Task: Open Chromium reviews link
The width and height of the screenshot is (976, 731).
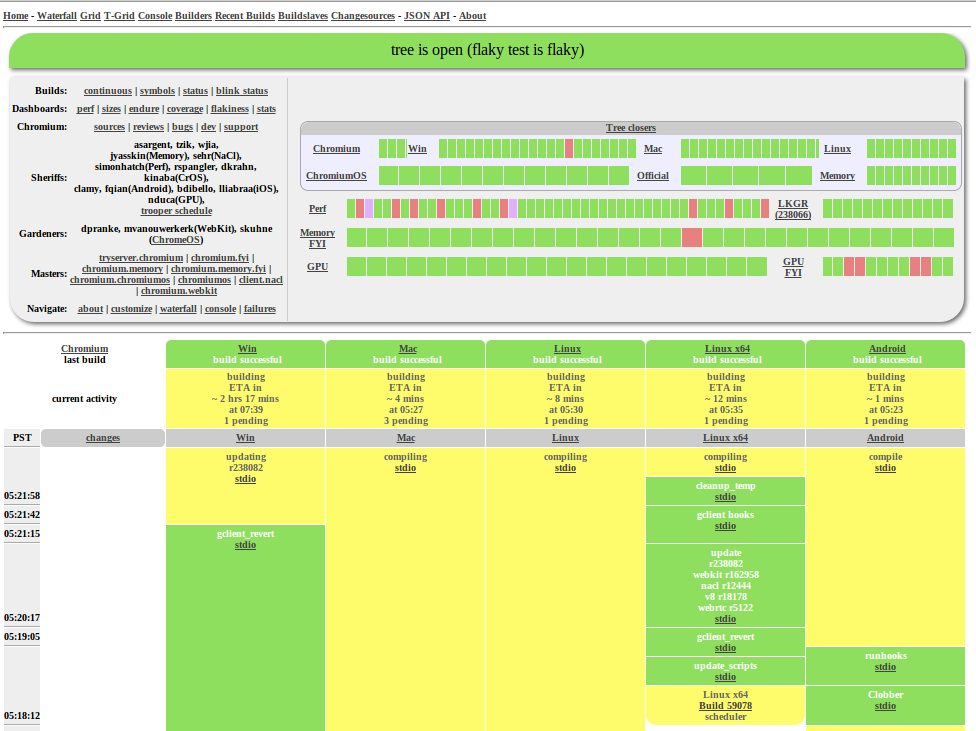Action: pyautogui.click(x=148, y=127)
